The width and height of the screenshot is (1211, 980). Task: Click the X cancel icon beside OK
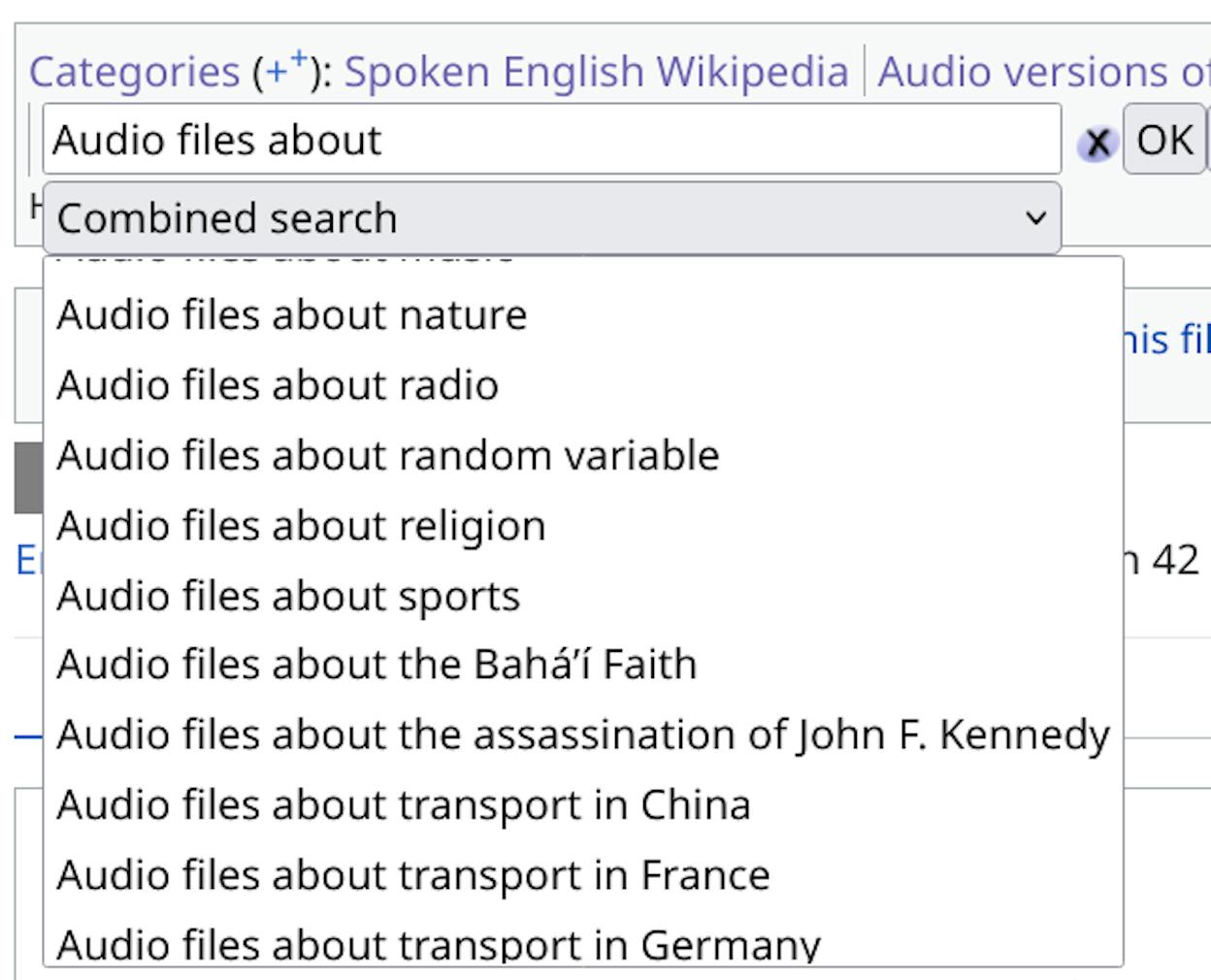click(x=1097, y=144)
